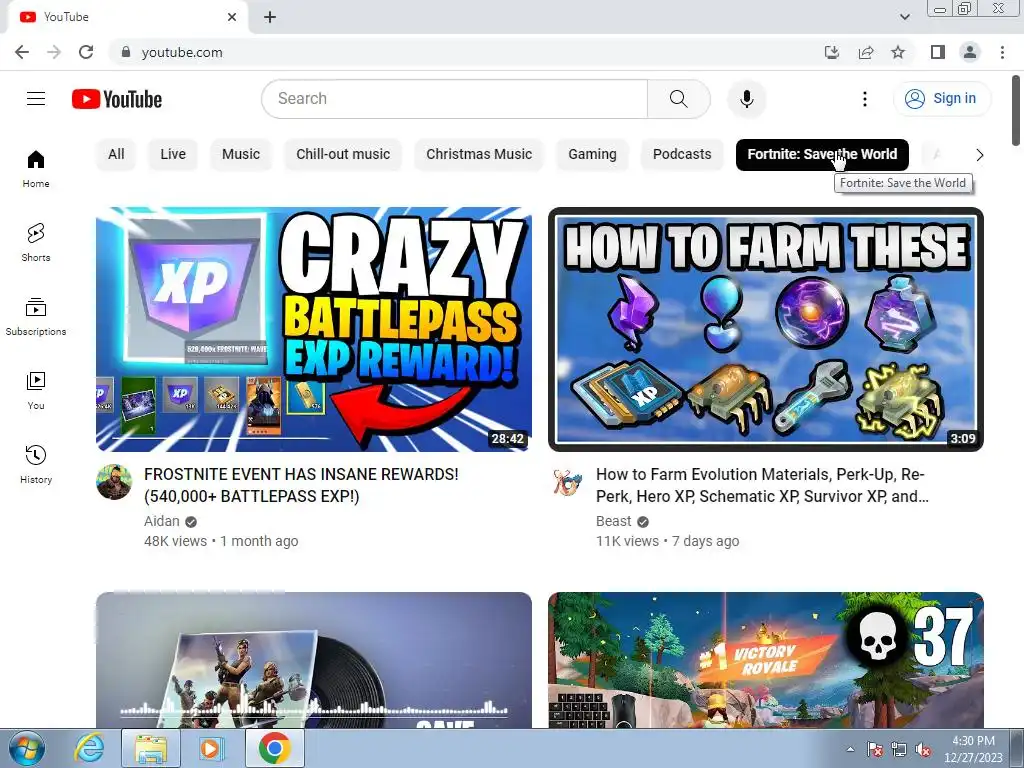The height and width of the screenshot is (768, 1024).
Task: Open Aidan channel name link
Action: [x=161, y=521]
